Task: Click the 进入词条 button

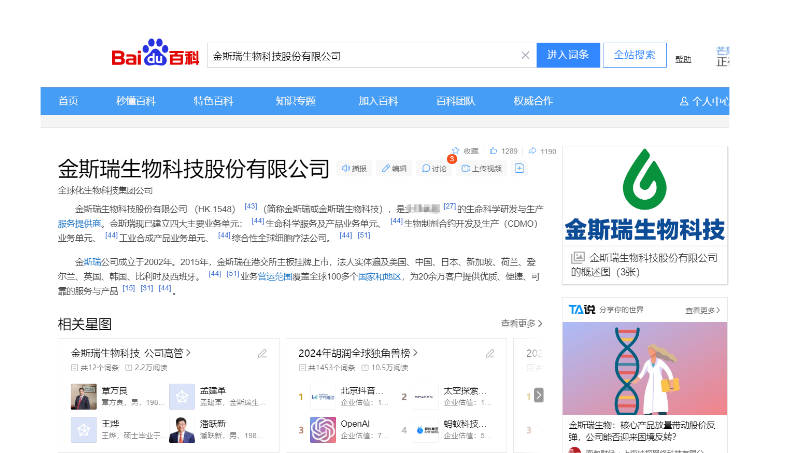Action: (x=568, y=55)
